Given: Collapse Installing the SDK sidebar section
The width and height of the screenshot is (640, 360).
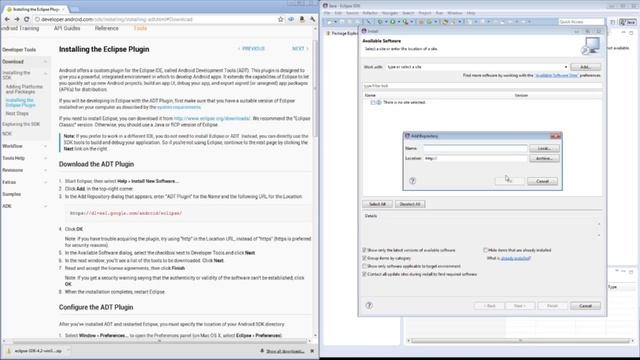Looking at the screenshot, I should tap(45, 73).
